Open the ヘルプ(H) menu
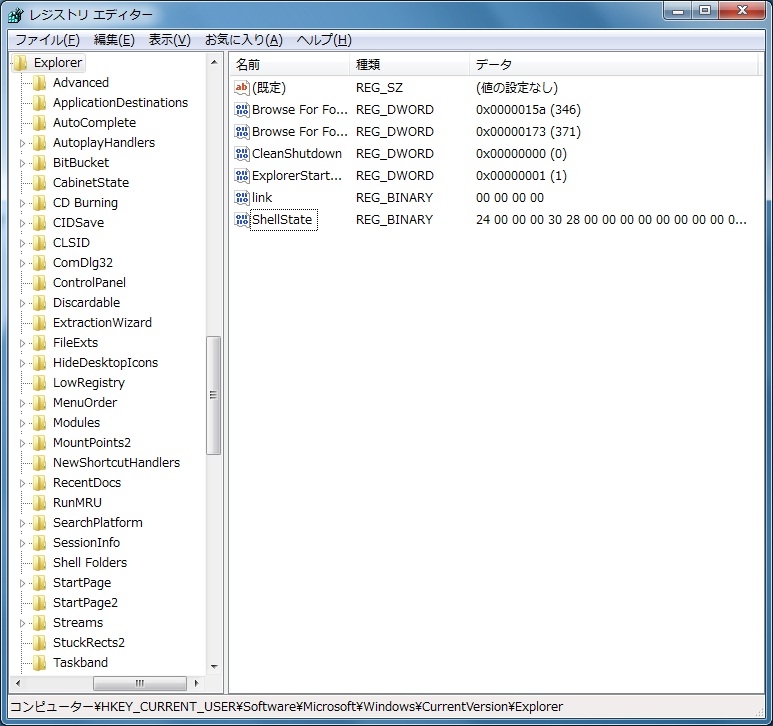Image resolution: width=773 pixels, height=726 pixels. pos(324,40)
